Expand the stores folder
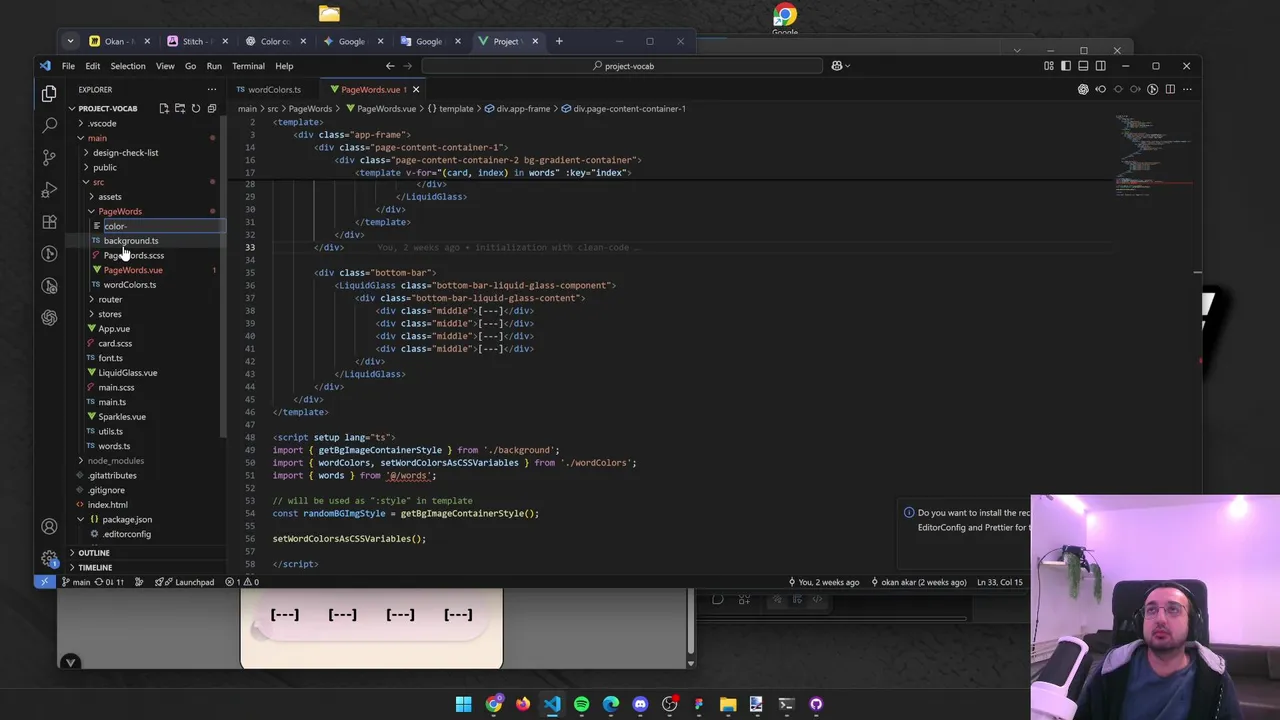The height and width of the screenshot is (720, 1280). [110, 314]
